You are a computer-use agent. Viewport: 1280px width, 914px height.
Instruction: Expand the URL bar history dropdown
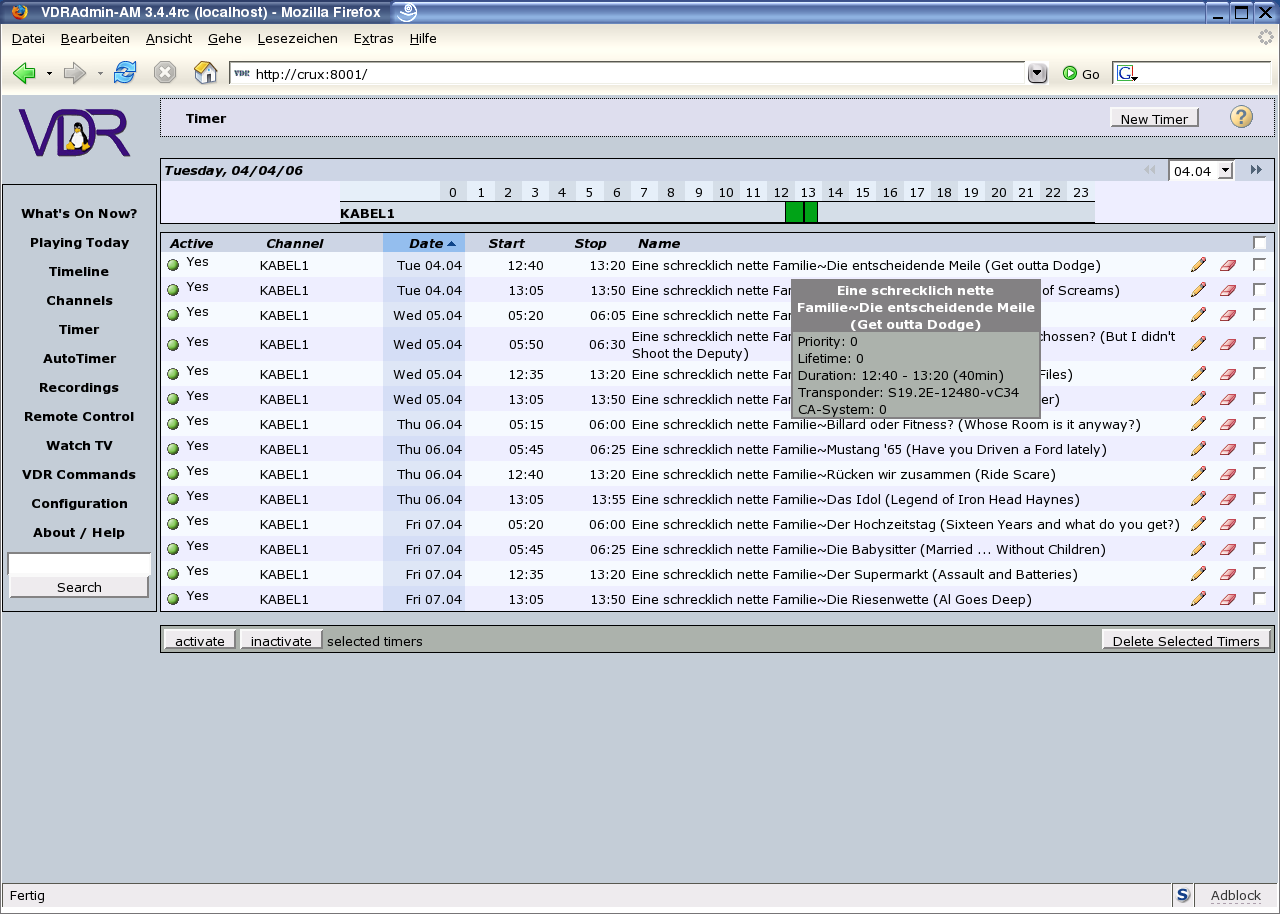pos(1037,73)
